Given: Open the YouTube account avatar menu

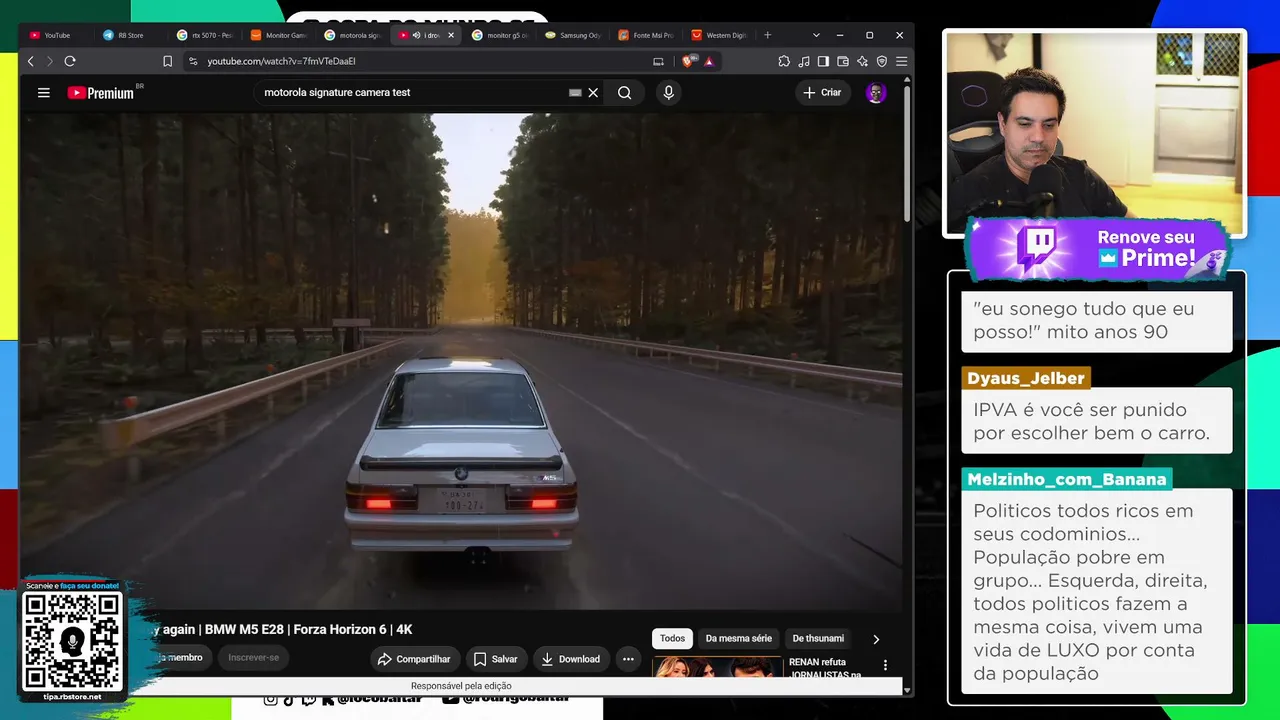Looking at the screenshot, I should point(876,93).
